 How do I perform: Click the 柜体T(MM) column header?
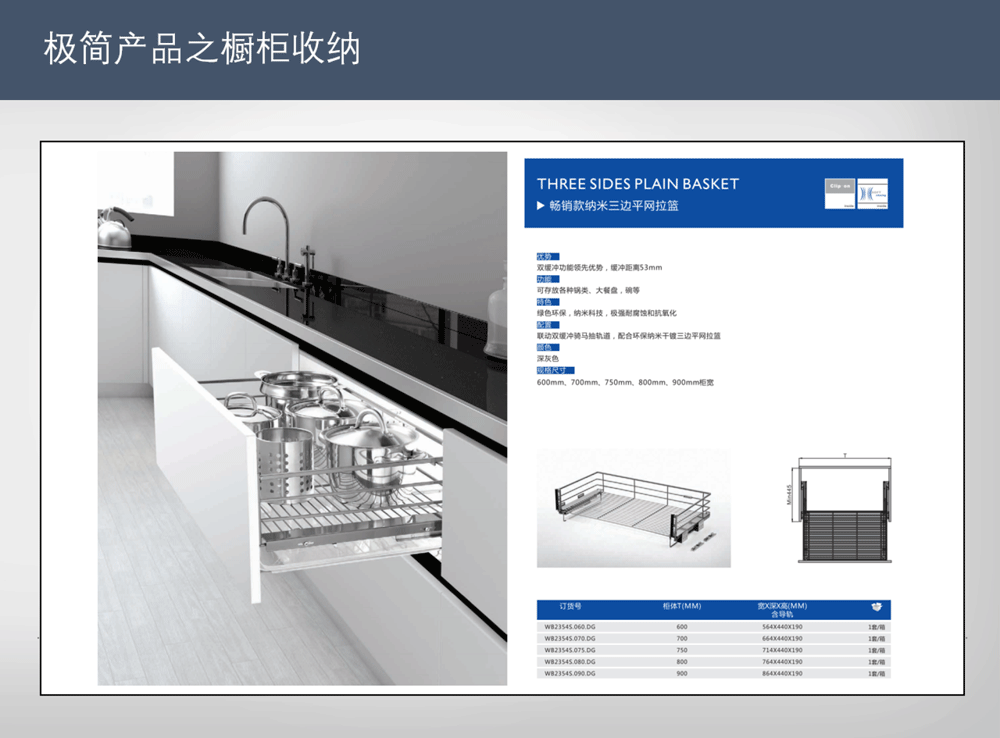click(682, 606)
